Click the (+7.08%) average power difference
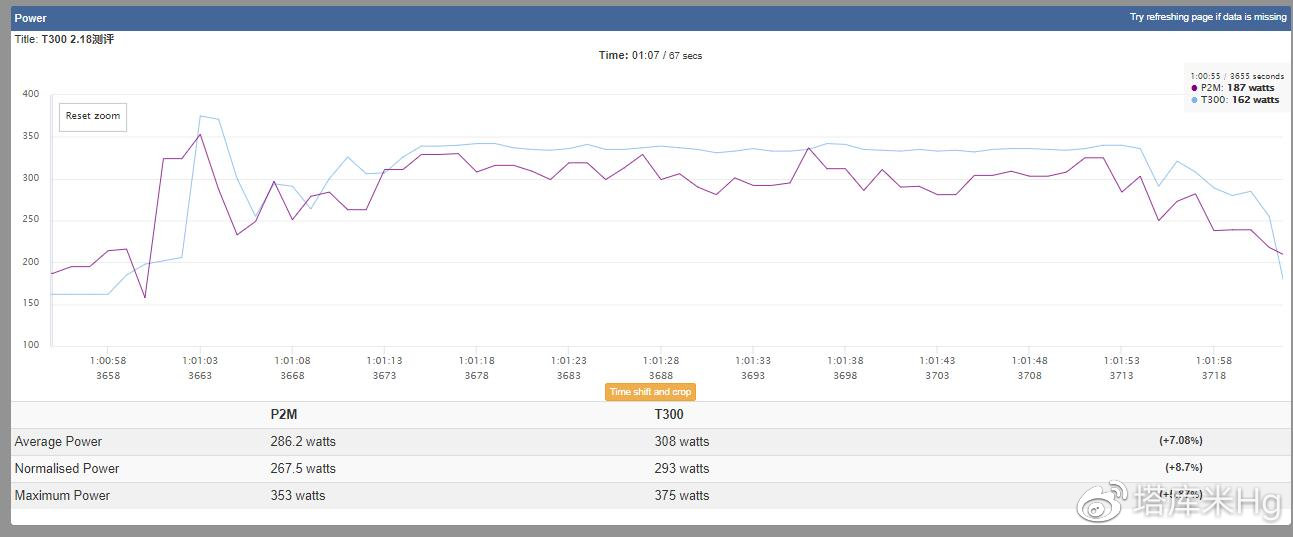Viewport: 1293px width, 537px height. pyautogui.click(x=1181, y=441)
